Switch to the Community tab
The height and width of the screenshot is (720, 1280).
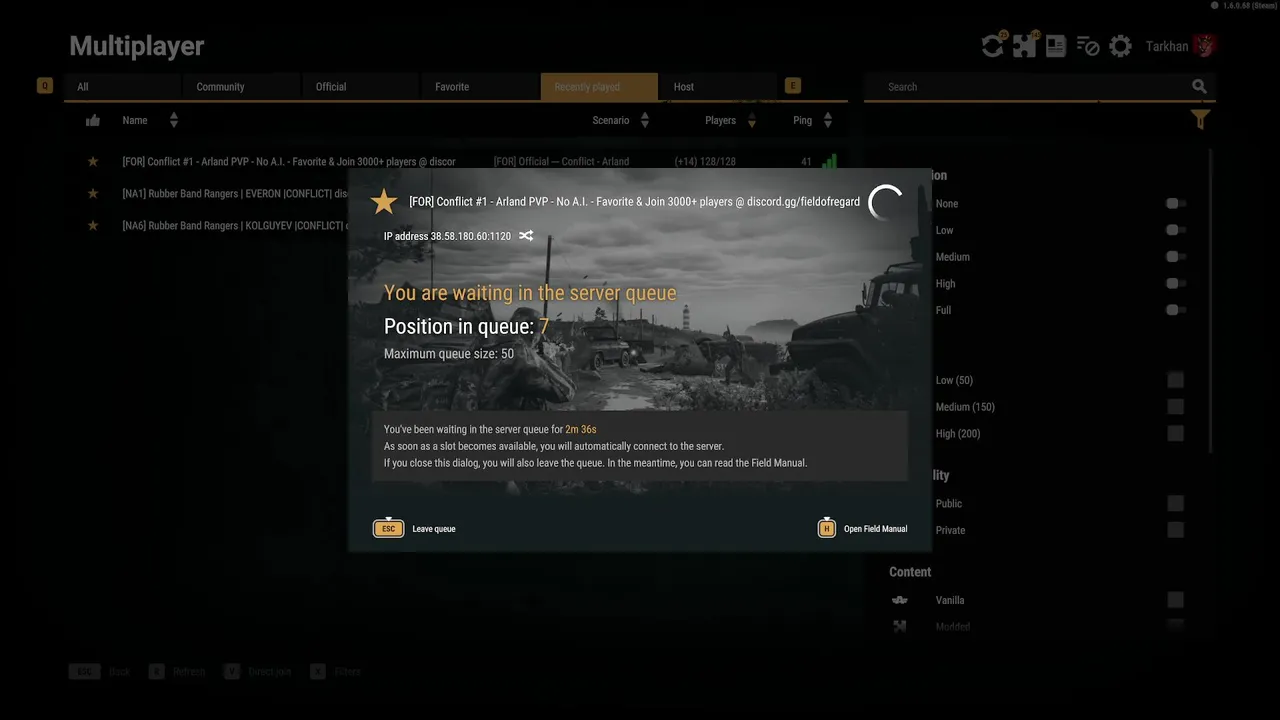coord(241,87)
